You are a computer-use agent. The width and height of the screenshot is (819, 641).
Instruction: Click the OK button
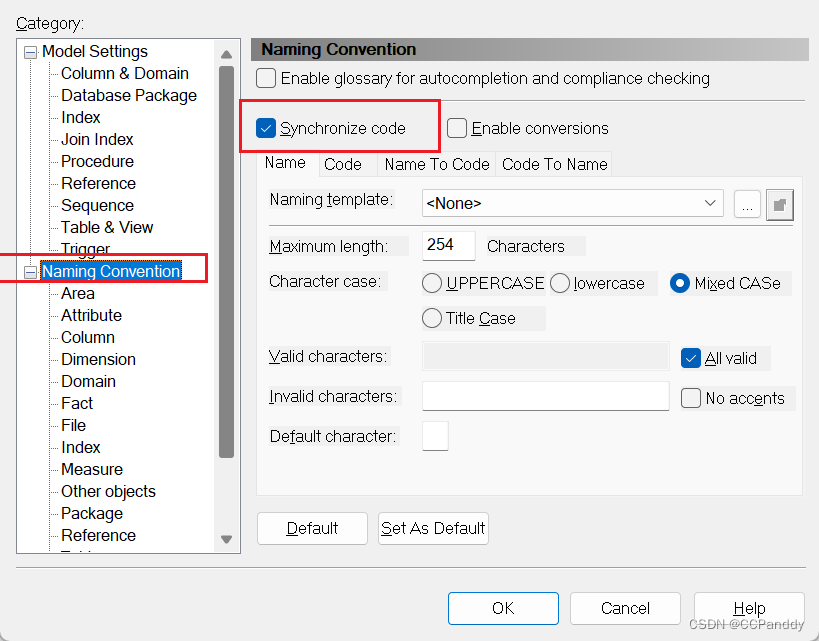click(503, 608)
